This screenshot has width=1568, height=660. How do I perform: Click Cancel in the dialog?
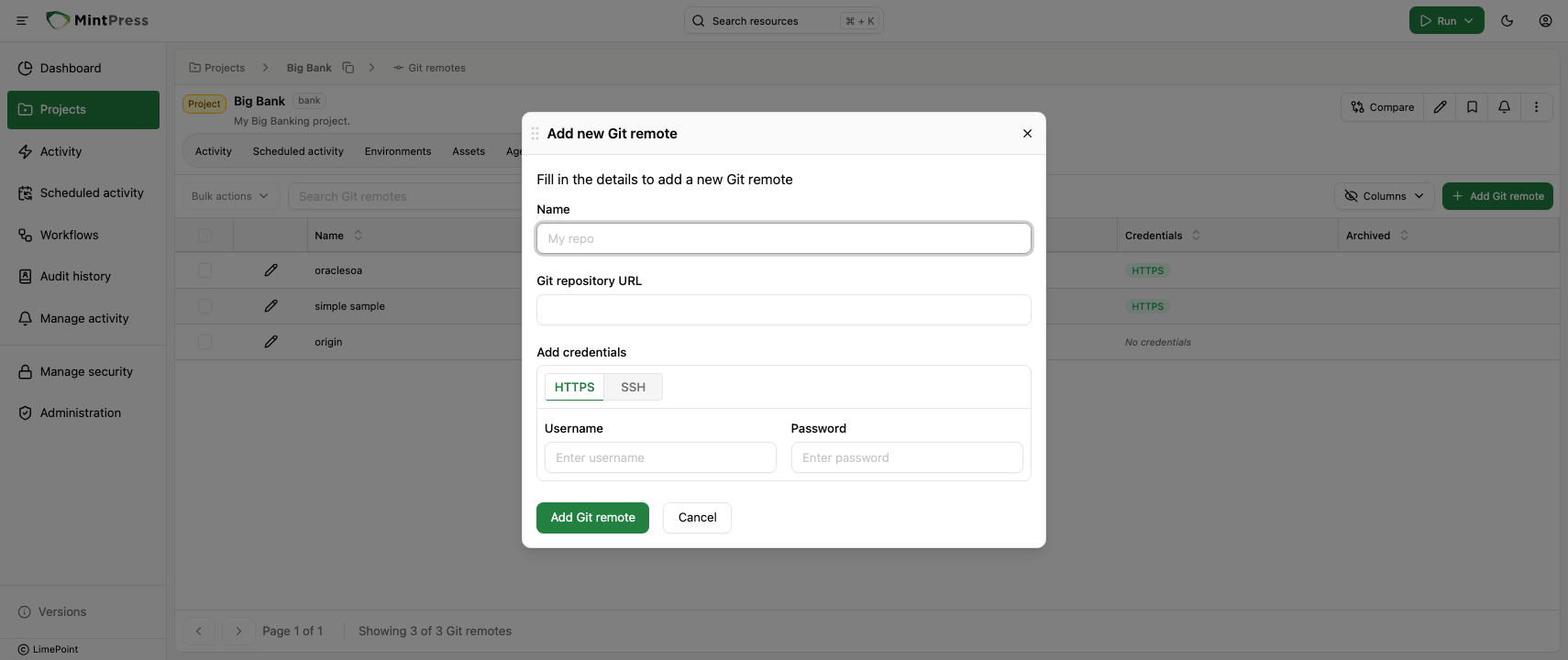(697, 518)
